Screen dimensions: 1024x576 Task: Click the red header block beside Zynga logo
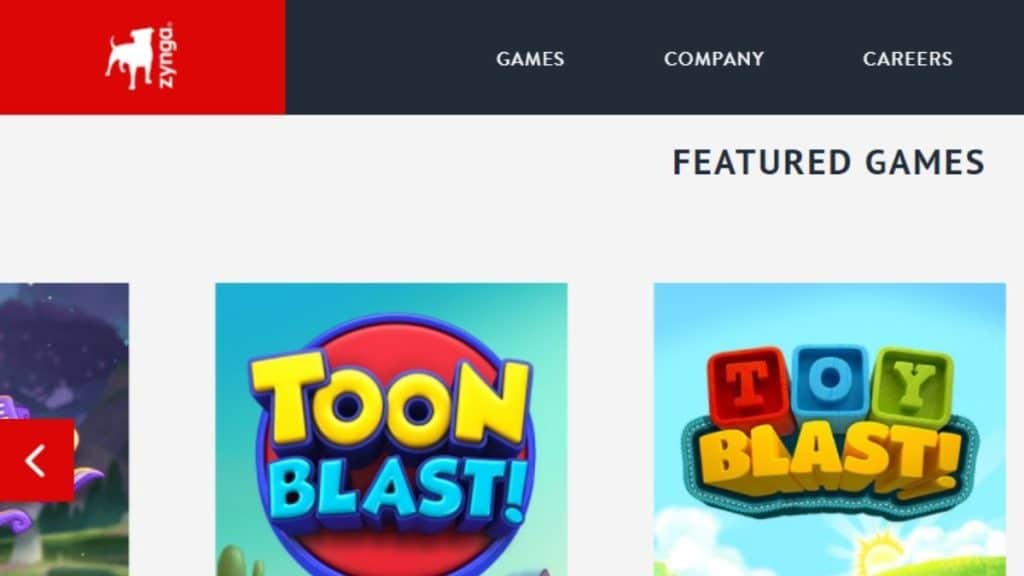(x=142, y=57)
